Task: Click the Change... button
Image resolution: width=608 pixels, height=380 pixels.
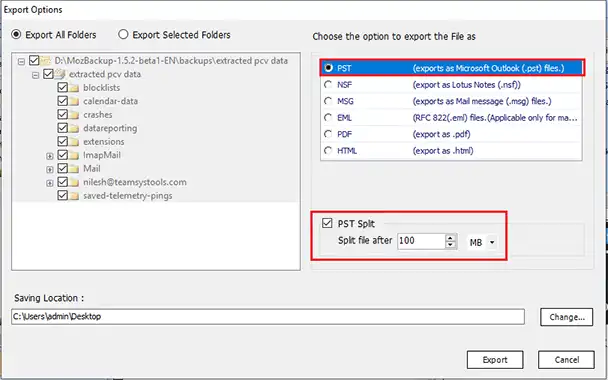Action: coord(567,317)
